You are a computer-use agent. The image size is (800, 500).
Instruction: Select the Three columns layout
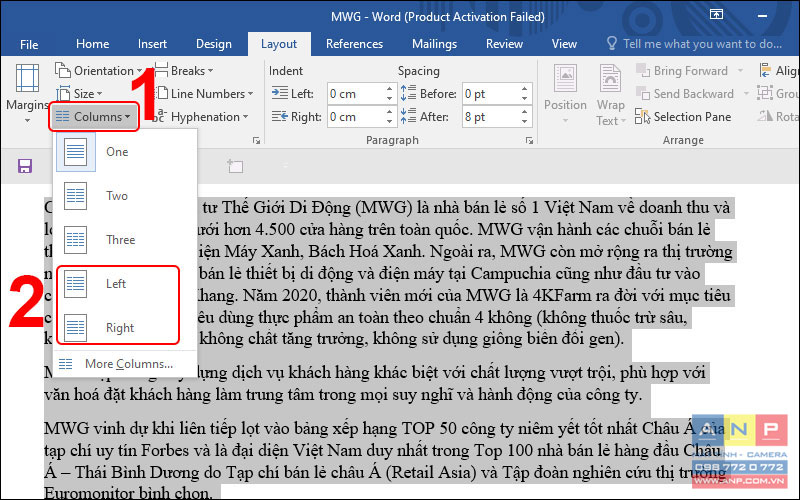click(125, 239)
